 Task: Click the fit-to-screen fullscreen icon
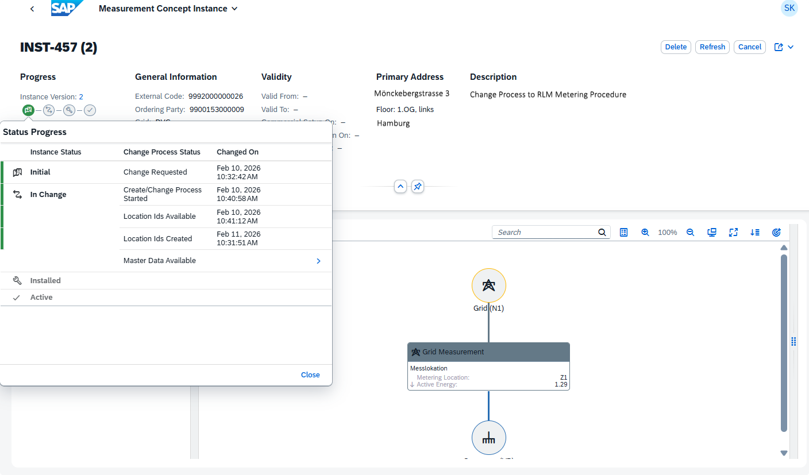[x=733, y=232]
